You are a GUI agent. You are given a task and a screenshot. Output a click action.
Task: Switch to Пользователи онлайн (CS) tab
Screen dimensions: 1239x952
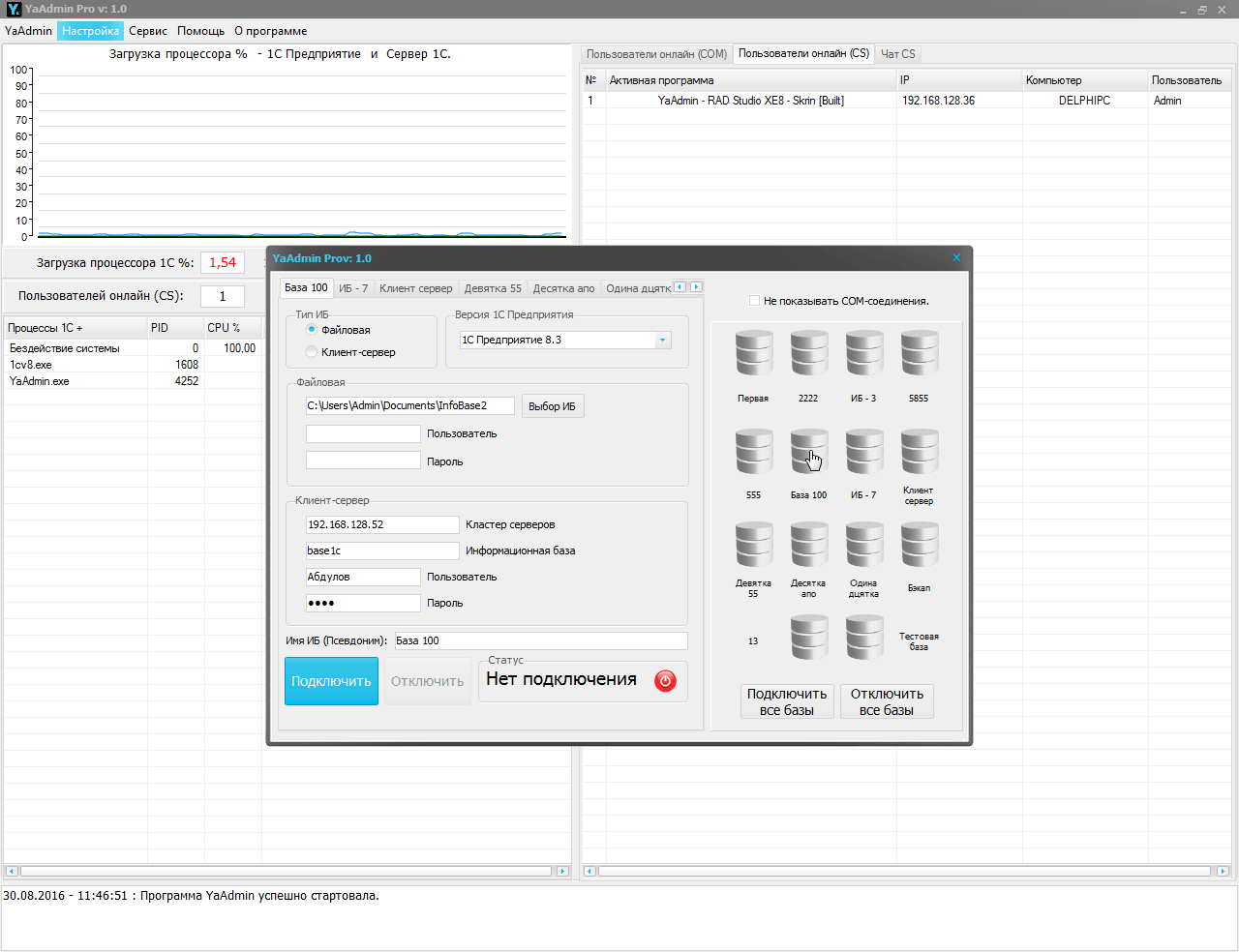[x=803, y=53]
